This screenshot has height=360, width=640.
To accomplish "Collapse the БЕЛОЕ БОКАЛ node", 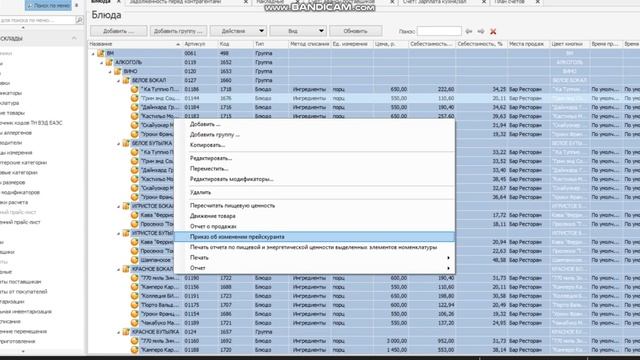I will [119, 80].
